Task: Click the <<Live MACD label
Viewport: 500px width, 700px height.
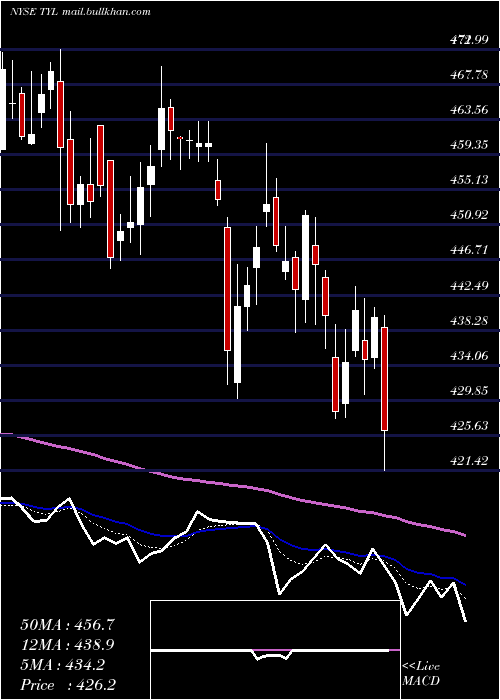Action: [421, 674]
